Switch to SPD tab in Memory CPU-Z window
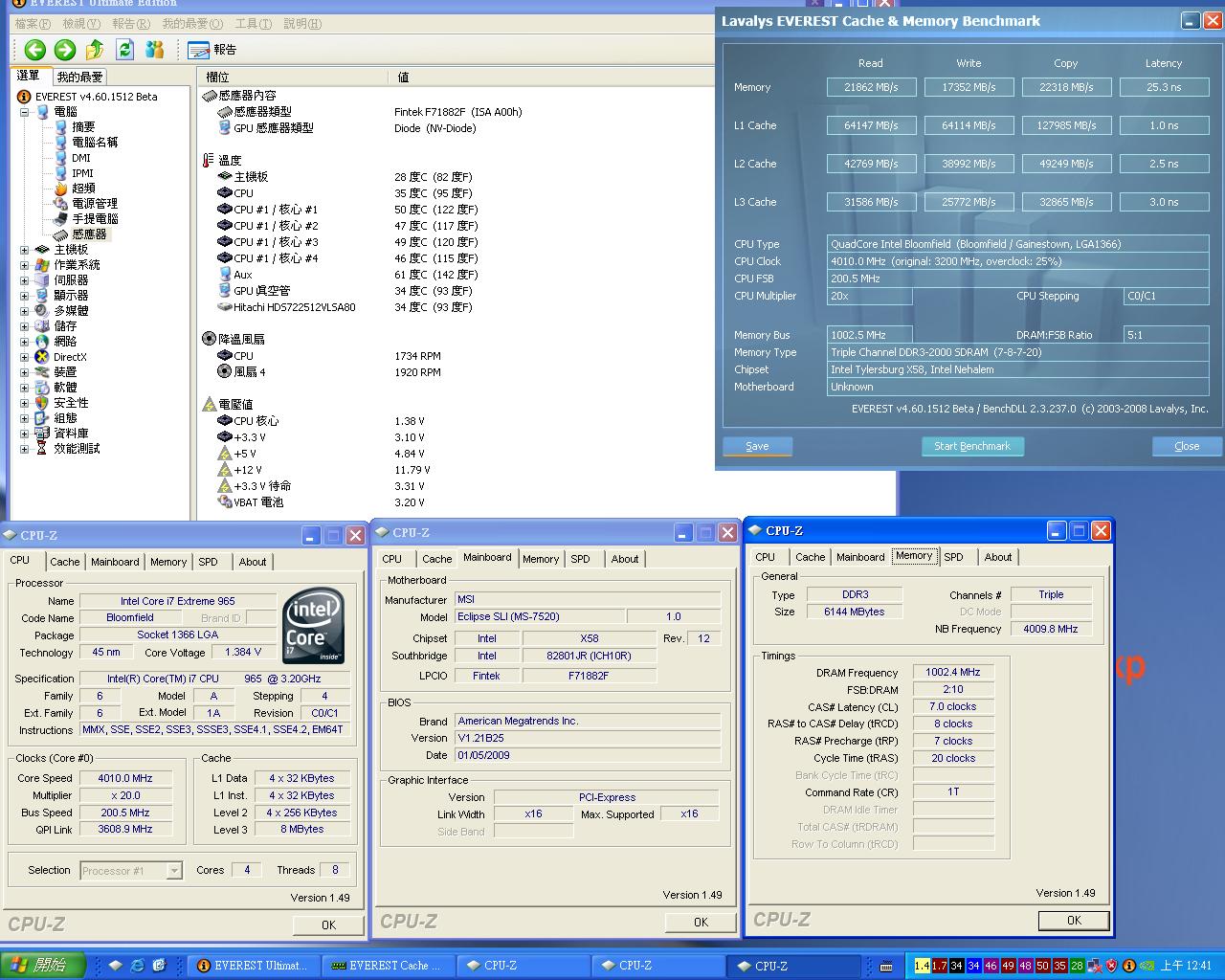Image resolution: width=1225 pixels, height=980 pixels. 953,557
